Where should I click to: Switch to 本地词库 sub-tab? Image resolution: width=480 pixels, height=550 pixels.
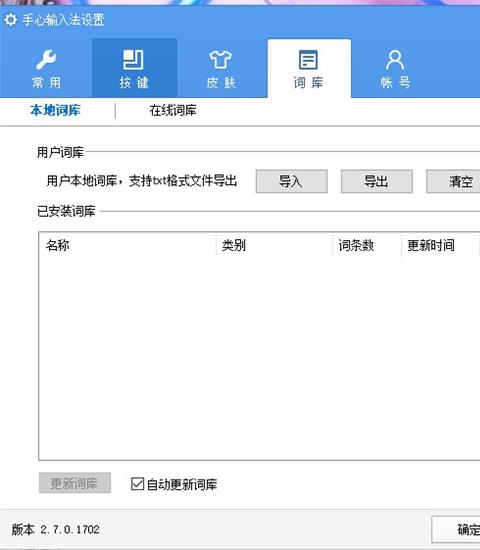click(x=55, y=110)
